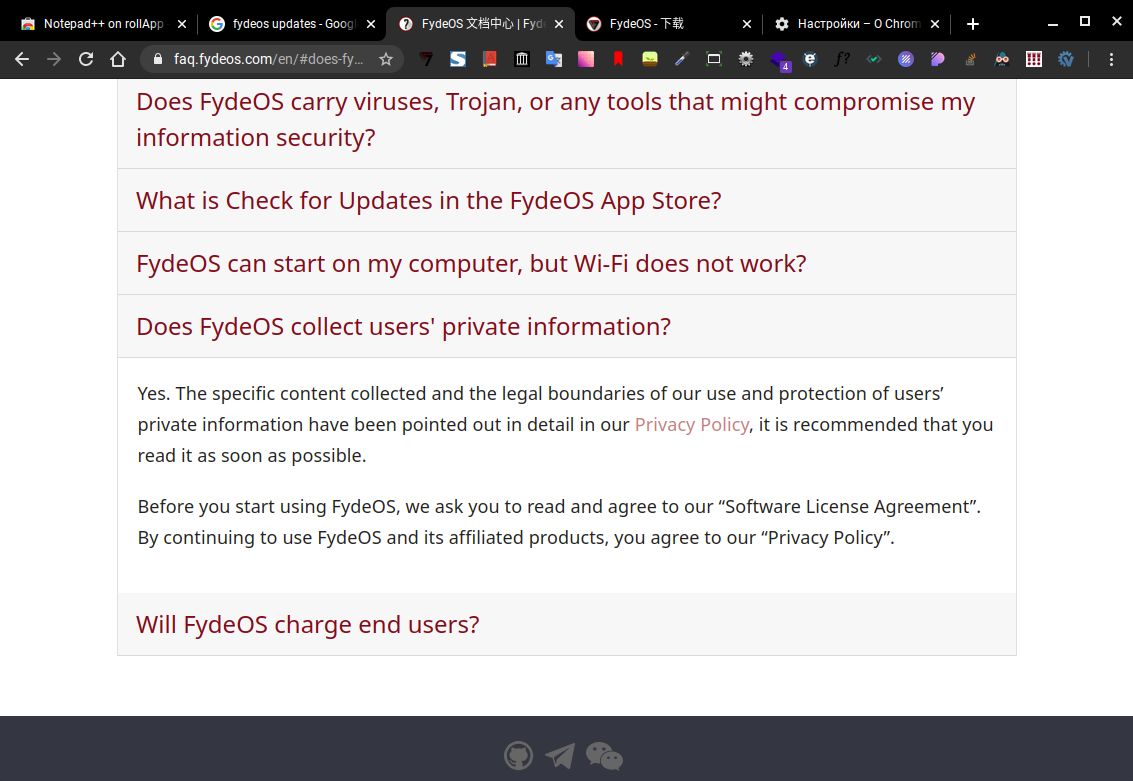Click the pink gradient square extension icon
The width and height of the screenshot is (1133, 781).
point(585,59)
